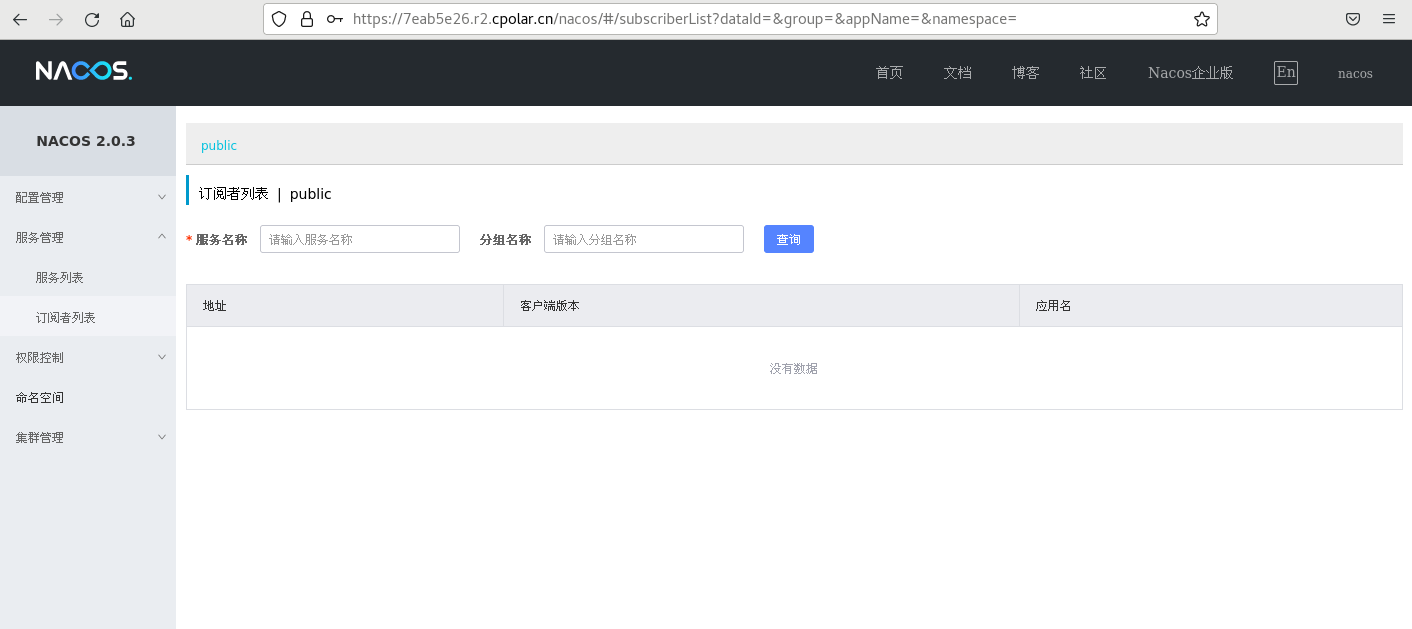The image size is (1412, 629).
Task: Go back with the browser back arrow
Action: (20, 19)
